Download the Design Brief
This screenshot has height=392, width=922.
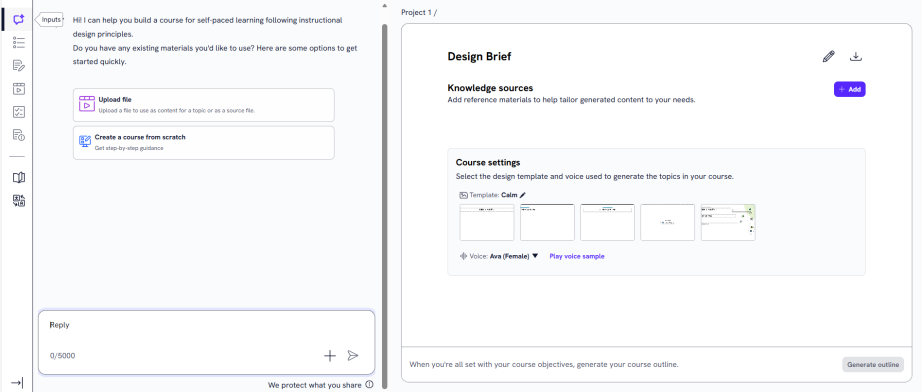(856, 56)
